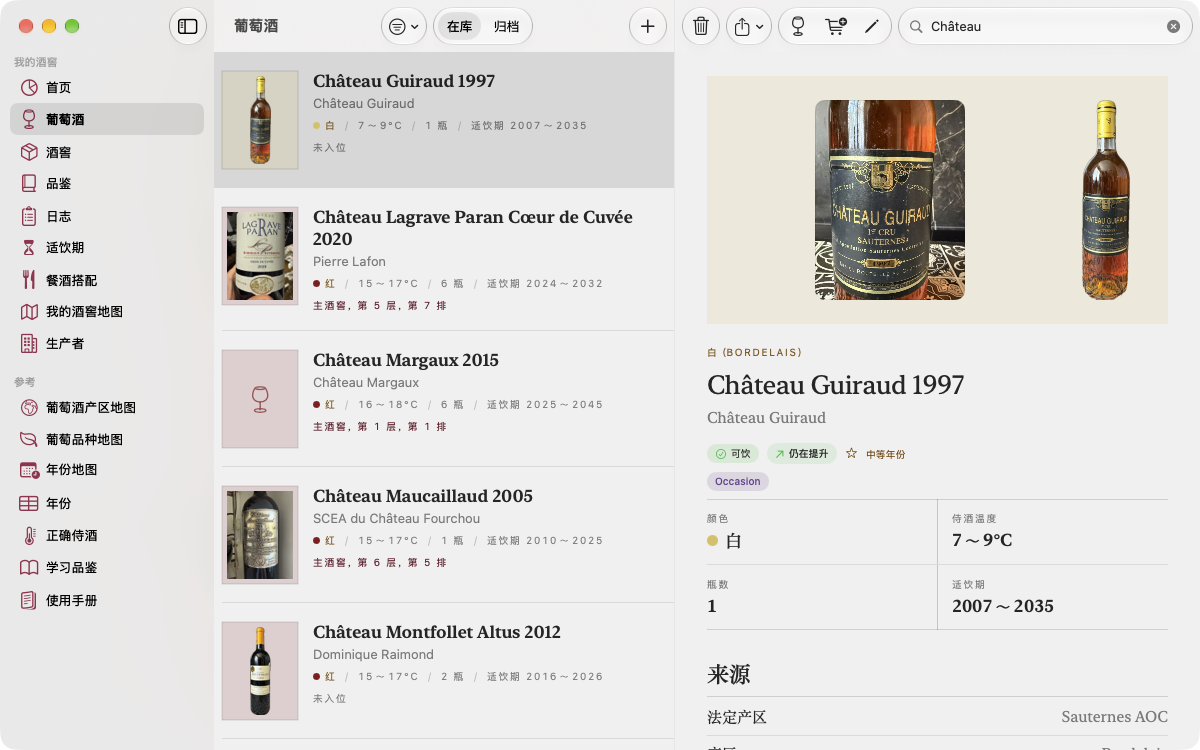Open 餐酒搭配 in the sidebar
The width and height of the screenshot is (1200, 750).
tap(107, 280)
